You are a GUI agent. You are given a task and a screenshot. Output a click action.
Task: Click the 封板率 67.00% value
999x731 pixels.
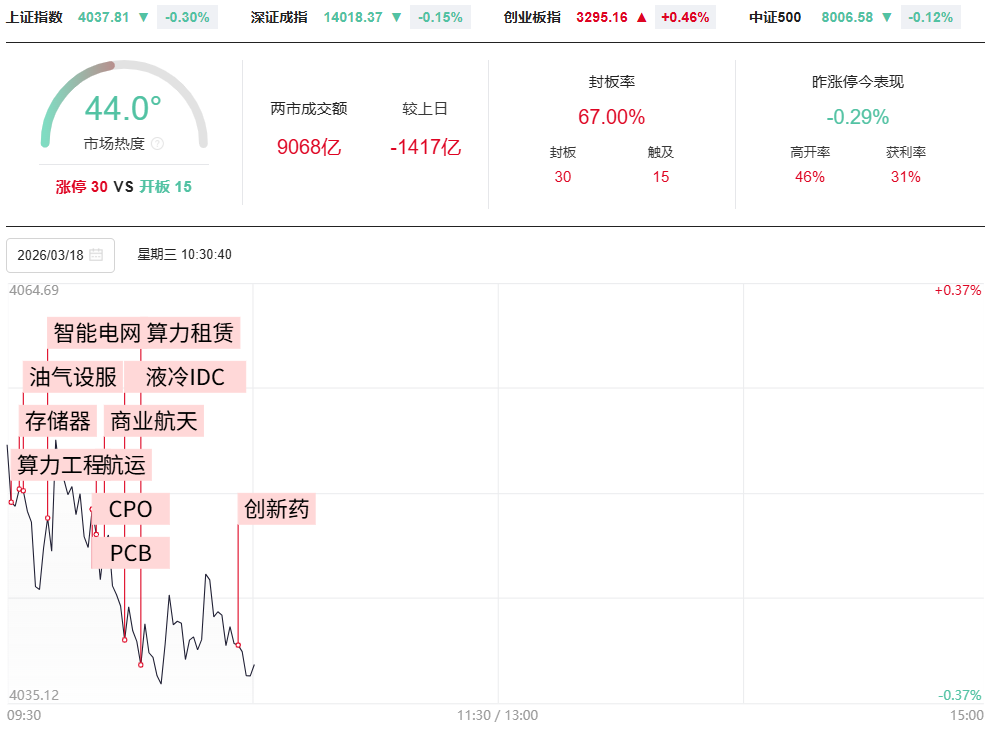(x=611, y=117)
